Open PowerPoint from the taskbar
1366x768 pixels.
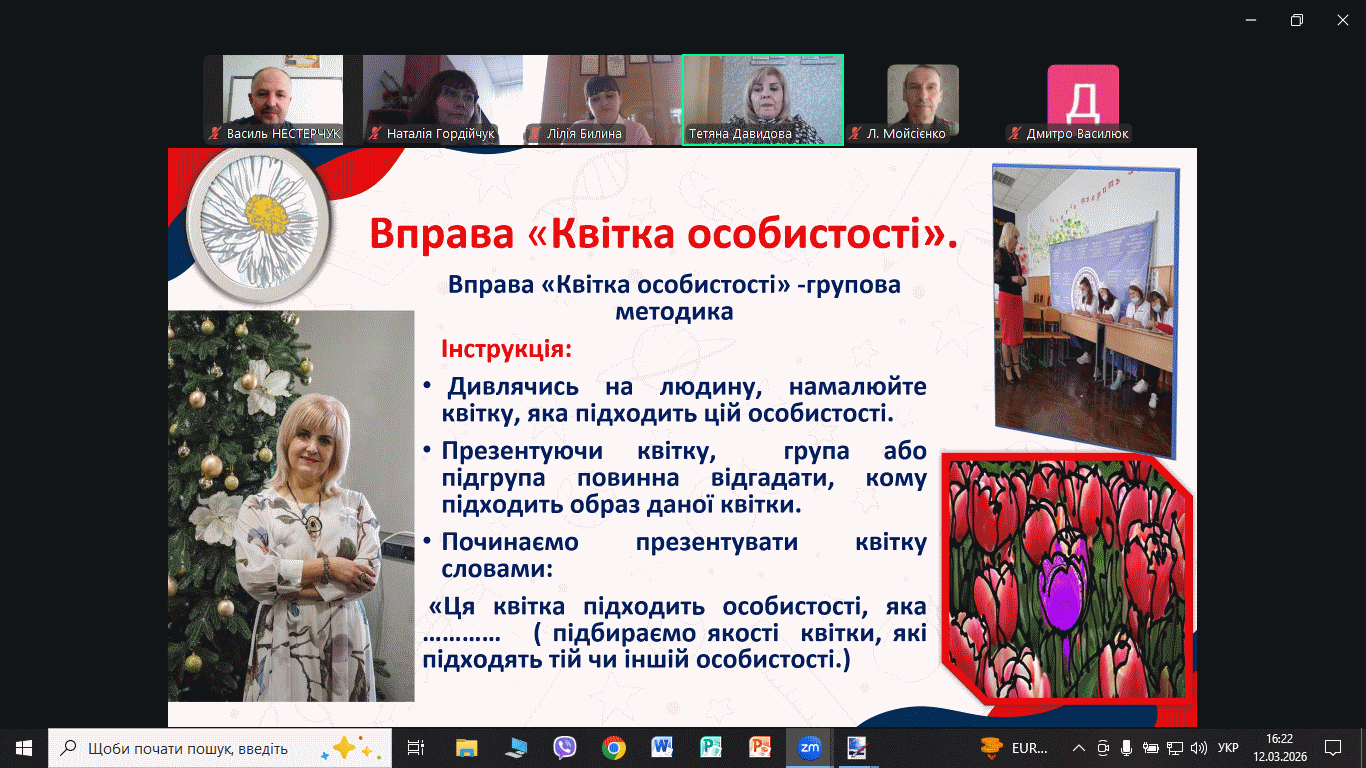tap(761, 747)
